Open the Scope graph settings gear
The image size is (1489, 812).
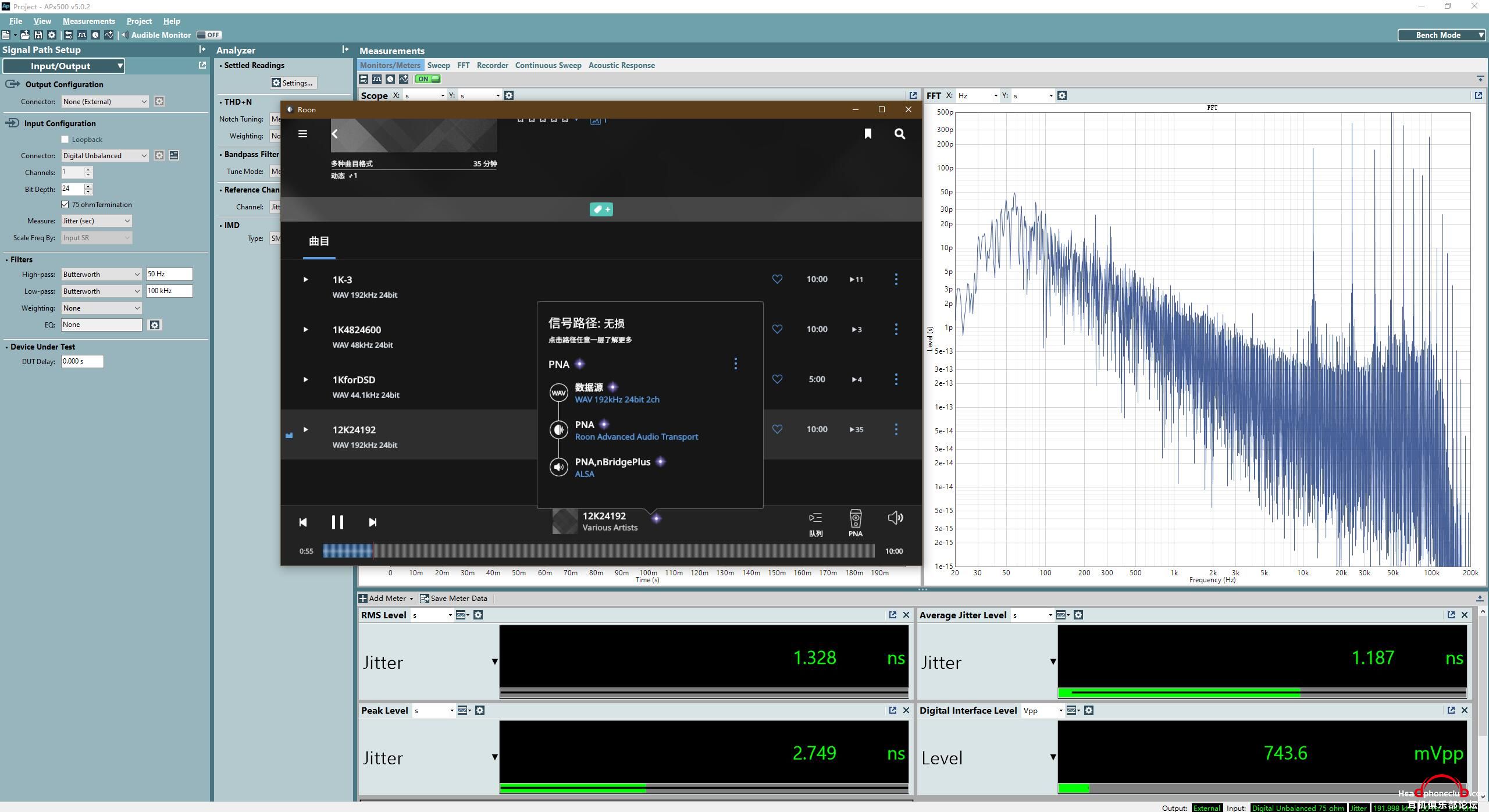click(509, 95)
